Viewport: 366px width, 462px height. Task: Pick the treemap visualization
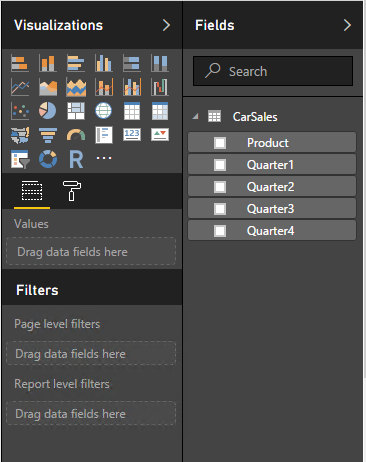pyautogui.click(x=76, y=111)
